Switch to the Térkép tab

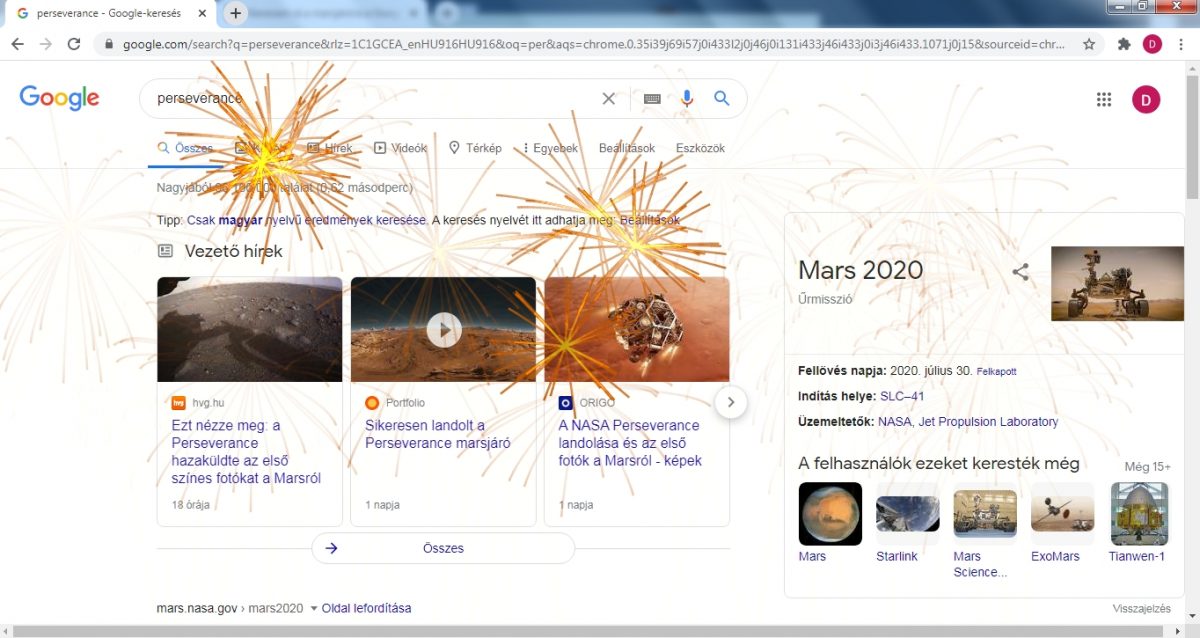(x=475, y=148)
